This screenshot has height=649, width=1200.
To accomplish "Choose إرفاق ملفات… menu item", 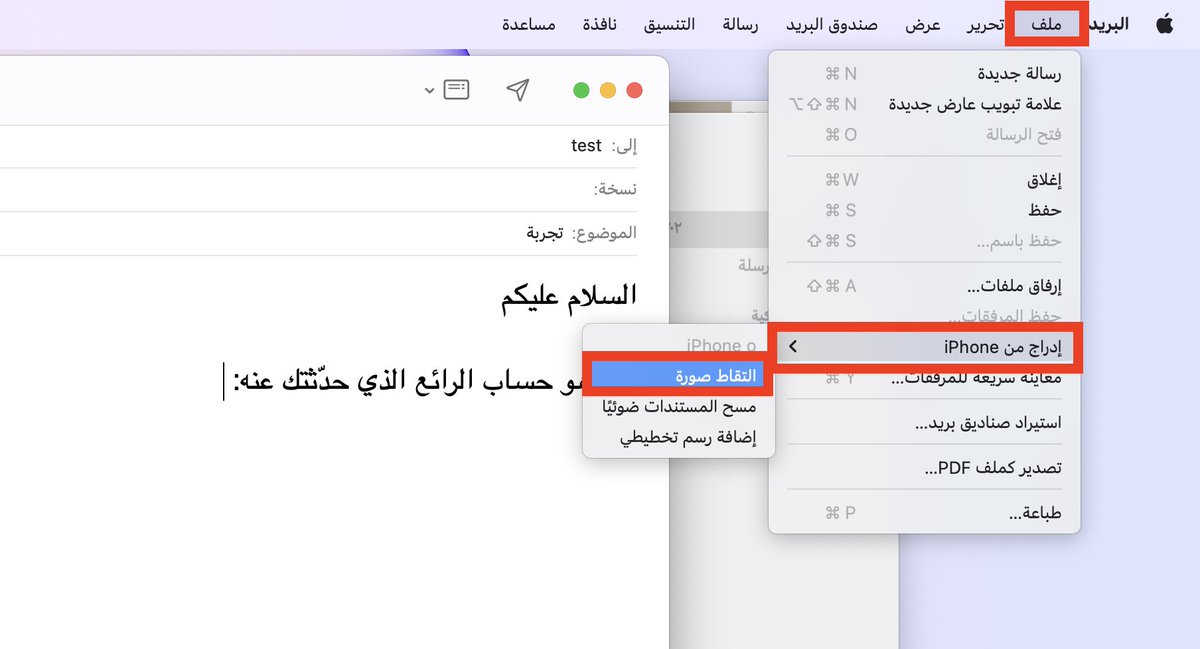I will click(x=924, y=287).
